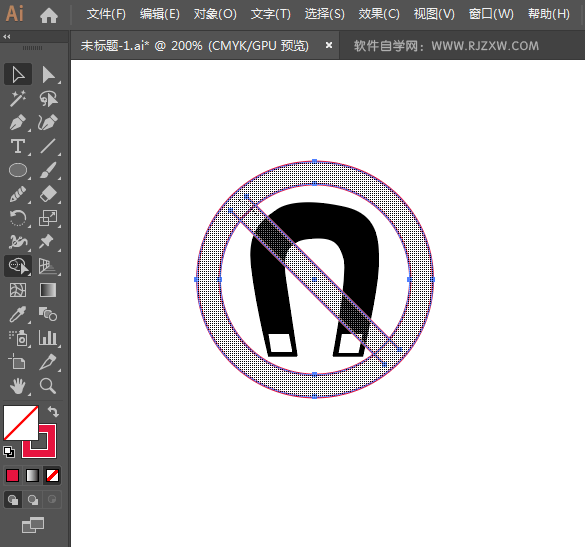Viewport: 585px width, 547px height.
Task: Choose the Pen tool
Action: (x=18, y=122)
